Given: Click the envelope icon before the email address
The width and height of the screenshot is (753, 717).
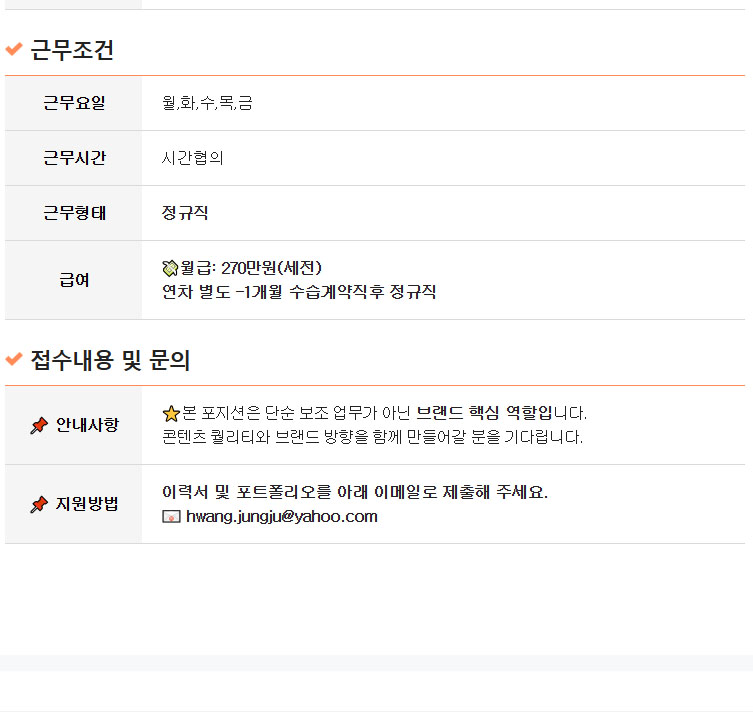Looking at the screenshot, I should click(x=171, y=517).
